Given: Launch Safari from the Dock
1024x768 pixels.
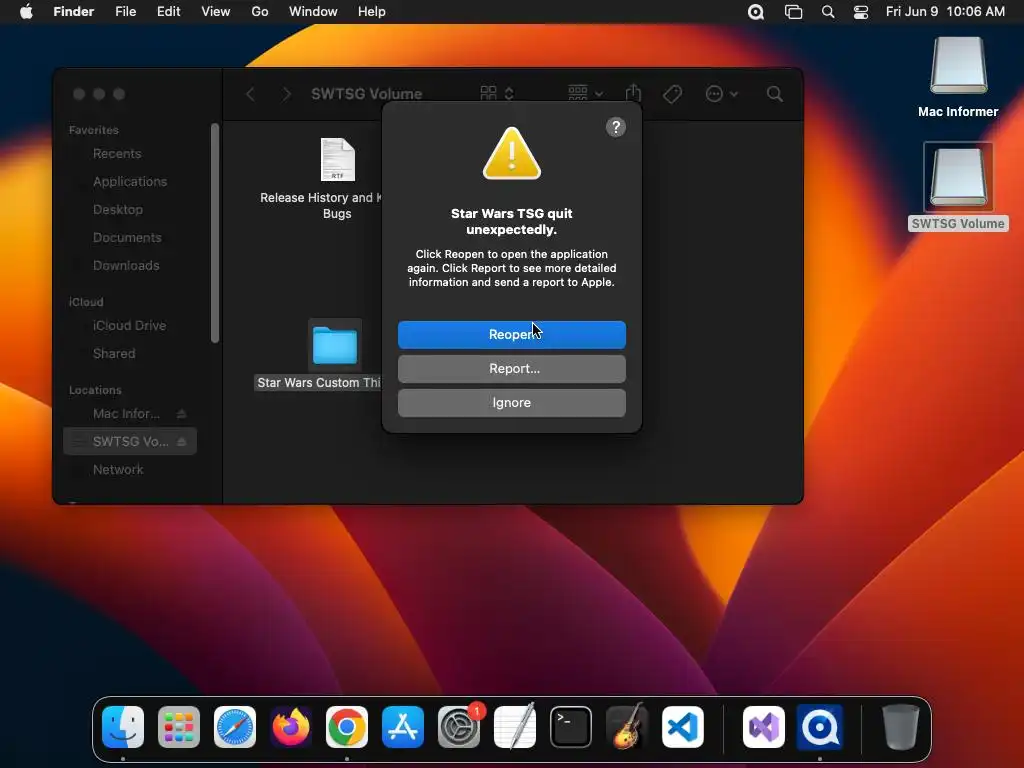Looking at the screenshot, I should click(235, 727).
